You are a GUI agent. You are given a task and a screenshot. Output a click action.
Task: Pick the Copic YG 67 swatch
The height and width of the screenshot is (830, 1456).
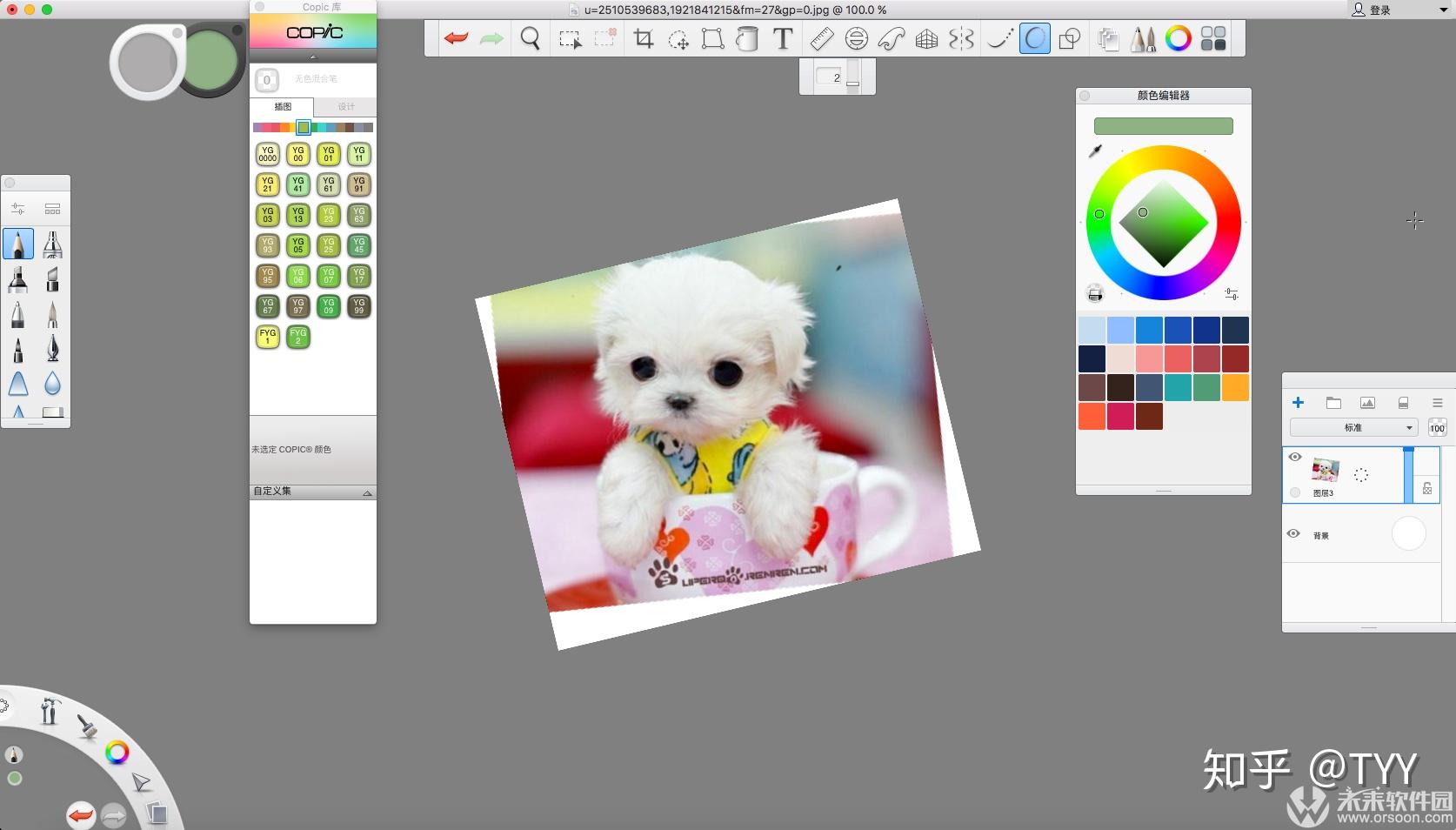point(268,306)
